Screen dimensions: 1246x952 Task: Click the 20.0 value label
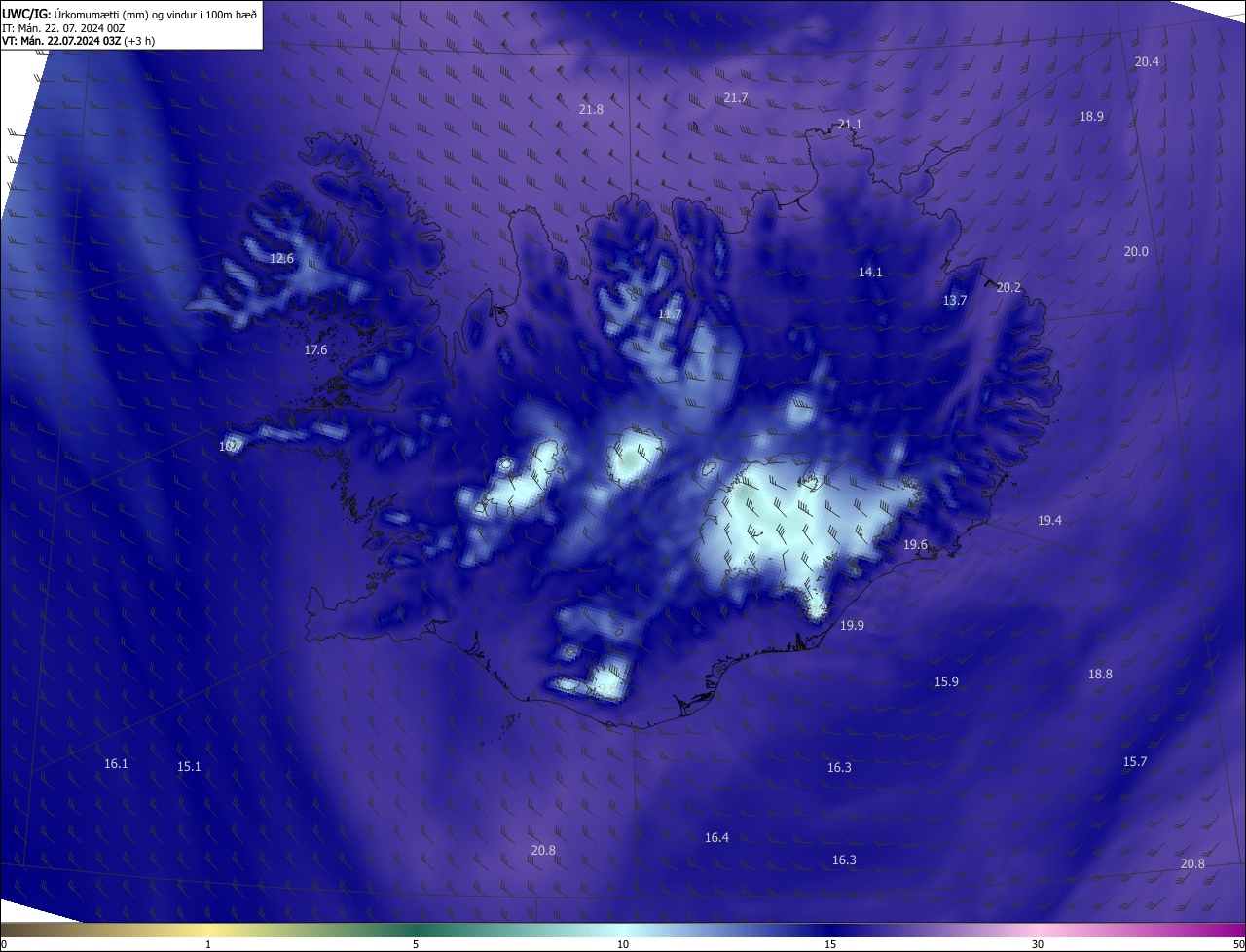click(x=1136, y=251)
